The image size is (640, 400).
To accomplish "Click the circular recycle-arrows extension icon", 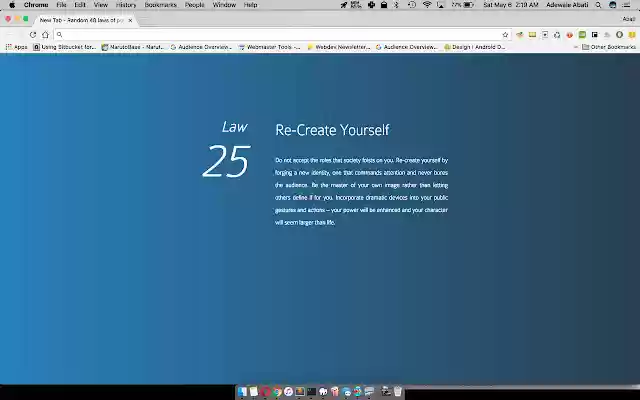I will pyautogui.click(x=557, y=35).
